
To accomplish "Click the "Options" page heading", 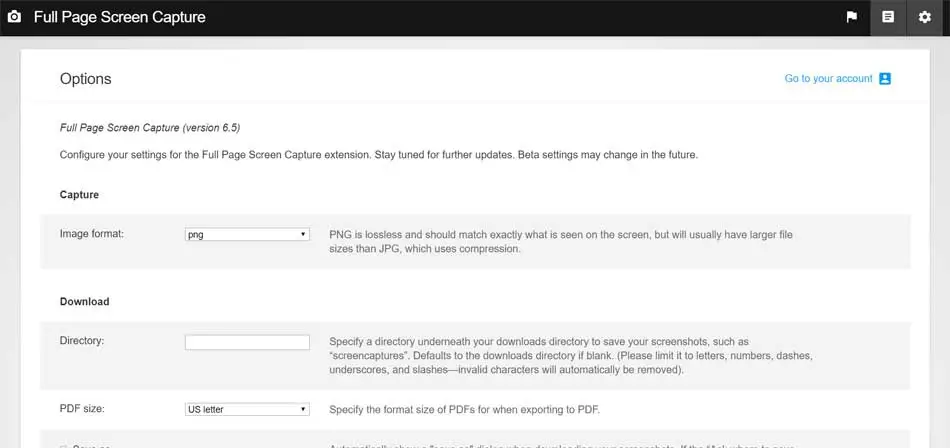I will (x=86, y=79).
